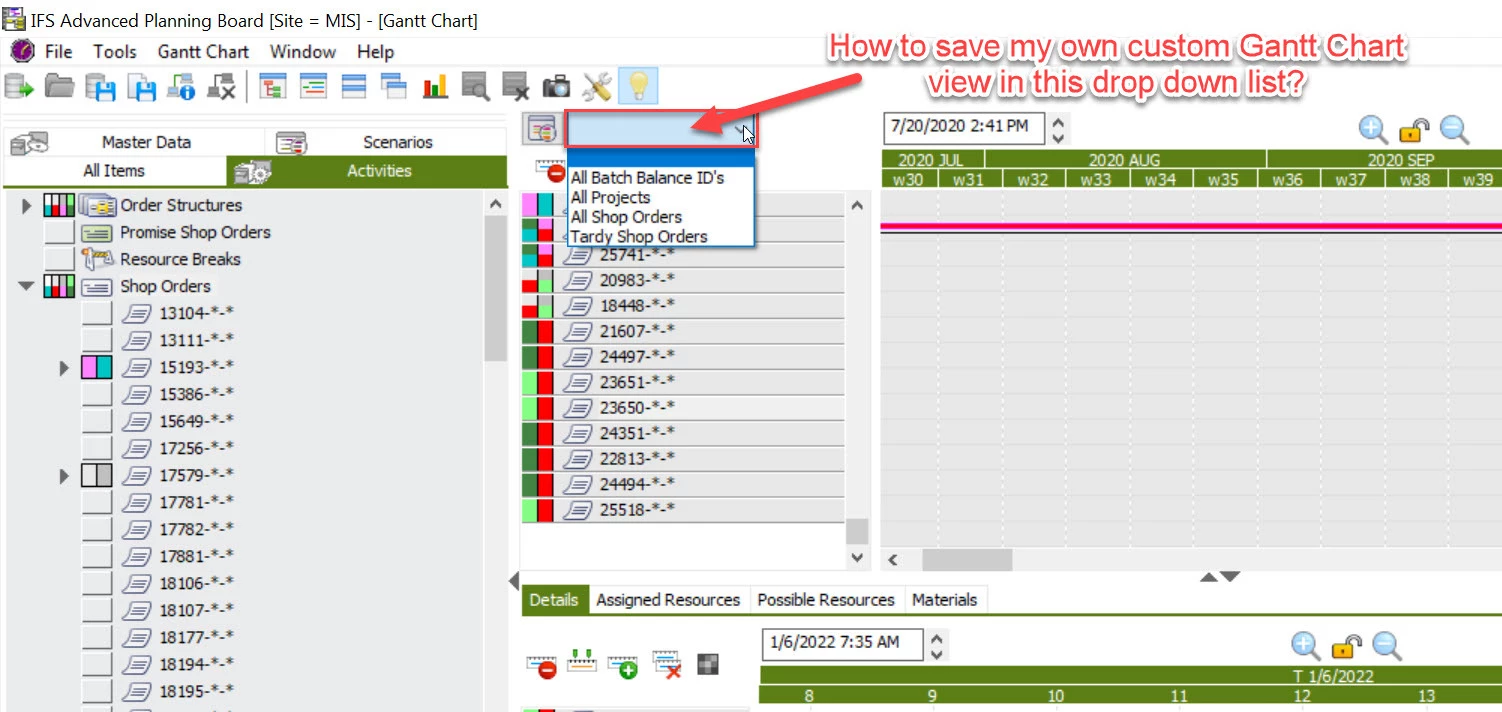The width and height of the screenshot is (1502, 712).
Task: Open the indented Gantt bars view icon
Action: pyautogui.click(x=313, y=87)
